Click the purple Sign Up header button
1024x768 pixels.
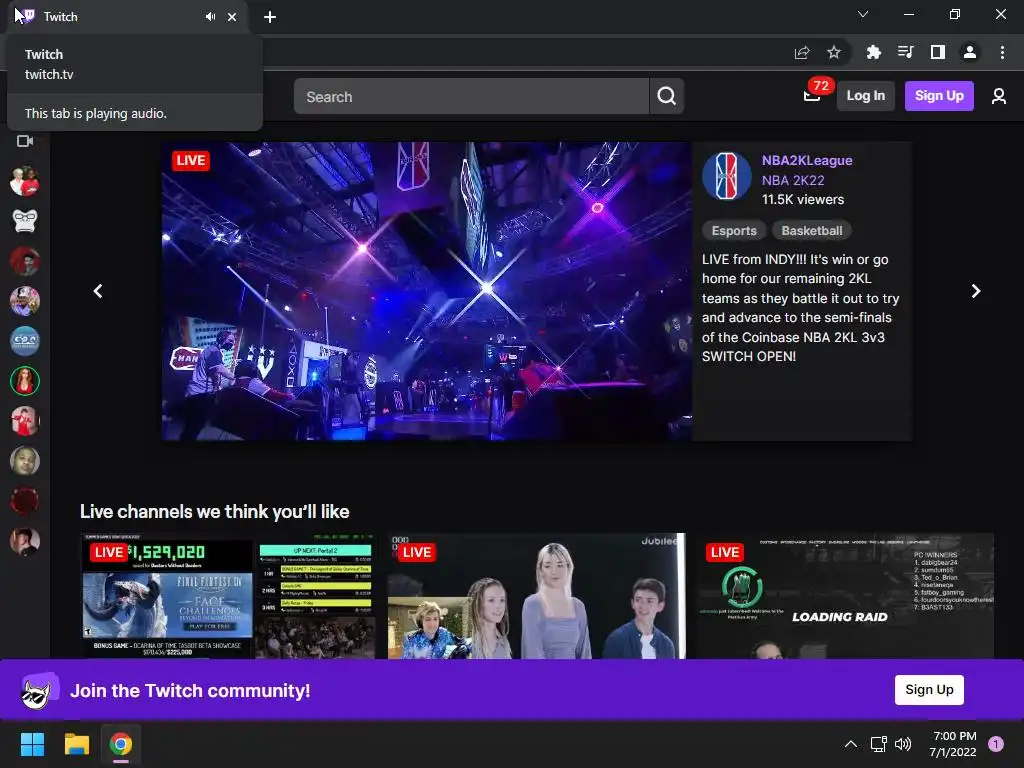coord(939,96)
